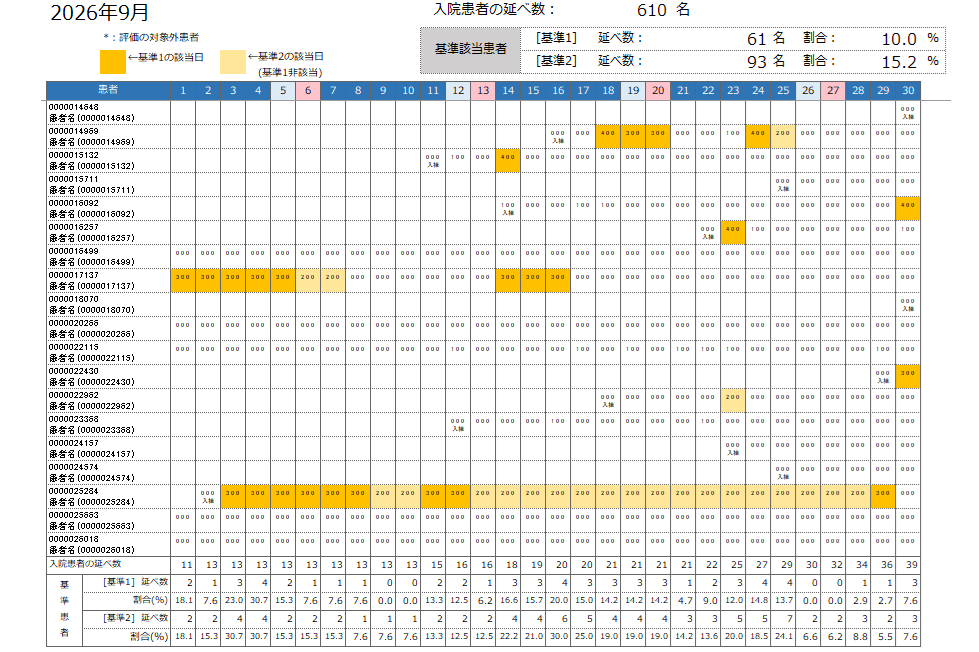Click the 93 名 count for 基準2
The image size is (979, 652).
tap(766, 61)
